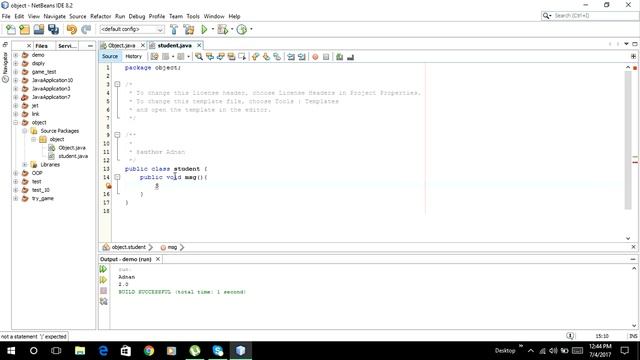Open the default config dropdown
640x360 pixels.
pyautogui.click(x=132, y=29)
